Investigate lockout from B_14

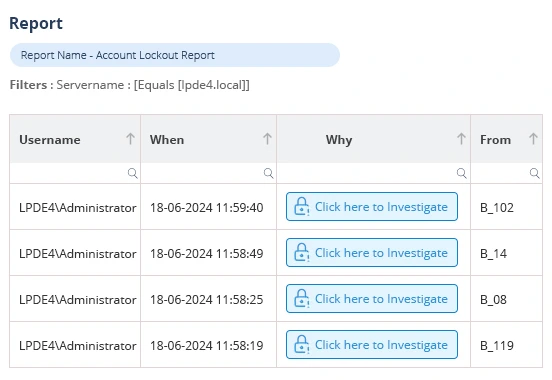coord(372,253)
